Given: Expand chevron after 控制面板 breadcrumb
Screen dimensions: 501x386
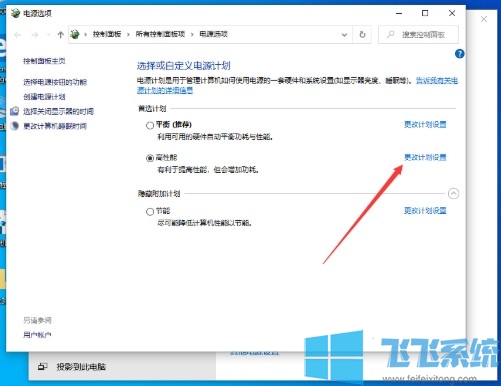Looking at the screenshot, I should [x=128, y=34].
